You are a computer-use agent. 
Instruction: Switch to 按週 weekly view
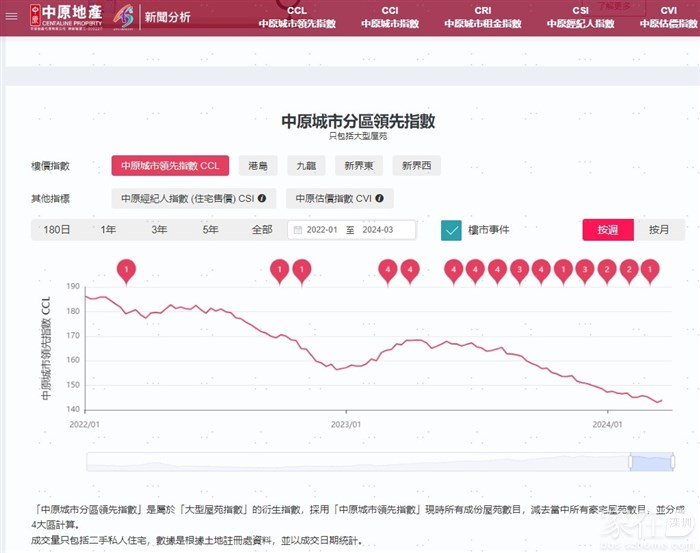(608, 230)
